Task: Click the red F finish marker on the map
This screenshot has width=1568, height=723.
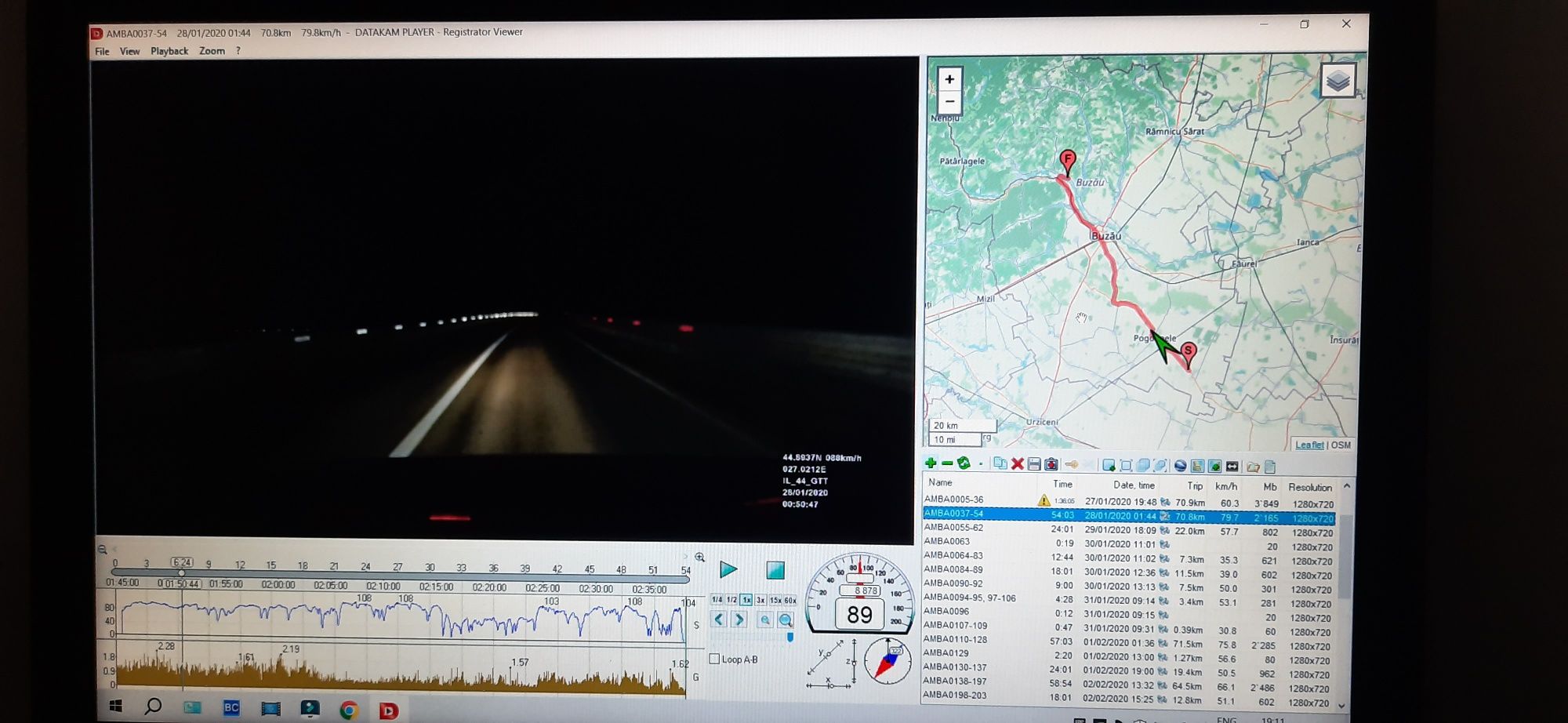Action: pyautogui.click(x=1067, y=162)
